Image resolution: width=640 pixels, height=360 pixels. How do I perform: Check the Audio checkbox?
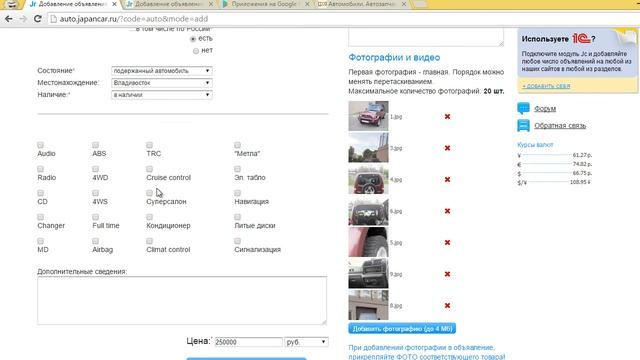point(40,145)
